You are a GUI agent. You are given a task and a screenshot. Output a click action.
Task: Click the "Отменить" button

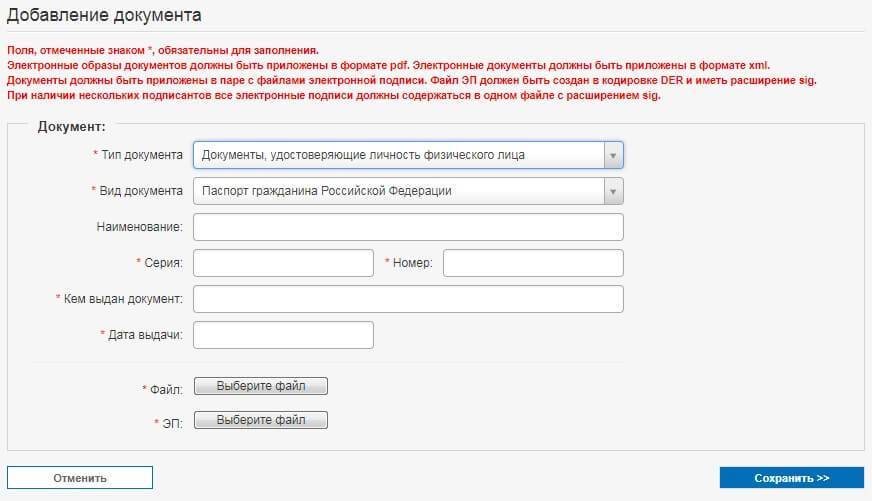pyautogui.click(x=80, y=478)
